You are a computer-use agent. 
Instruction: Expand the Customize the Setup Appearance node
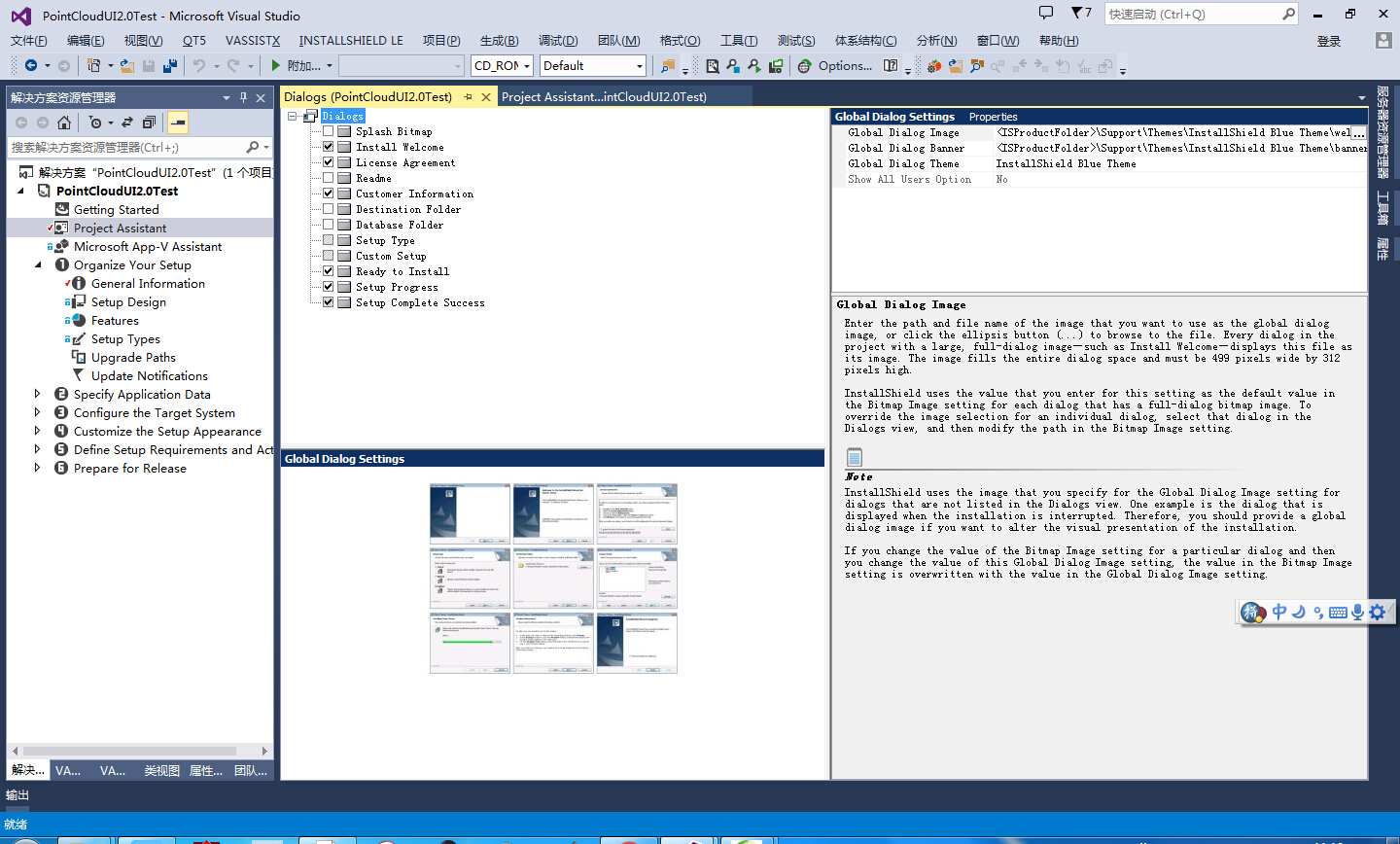click(38, 431)
